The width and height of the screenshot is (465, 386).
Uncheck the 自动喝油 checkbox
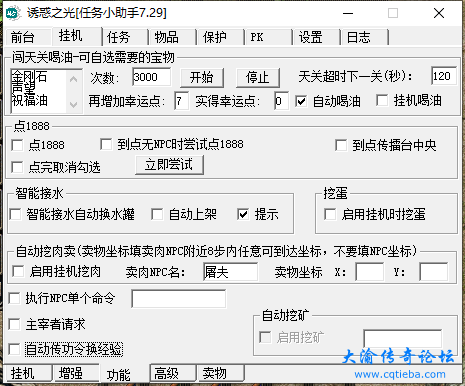click(301, 101)
